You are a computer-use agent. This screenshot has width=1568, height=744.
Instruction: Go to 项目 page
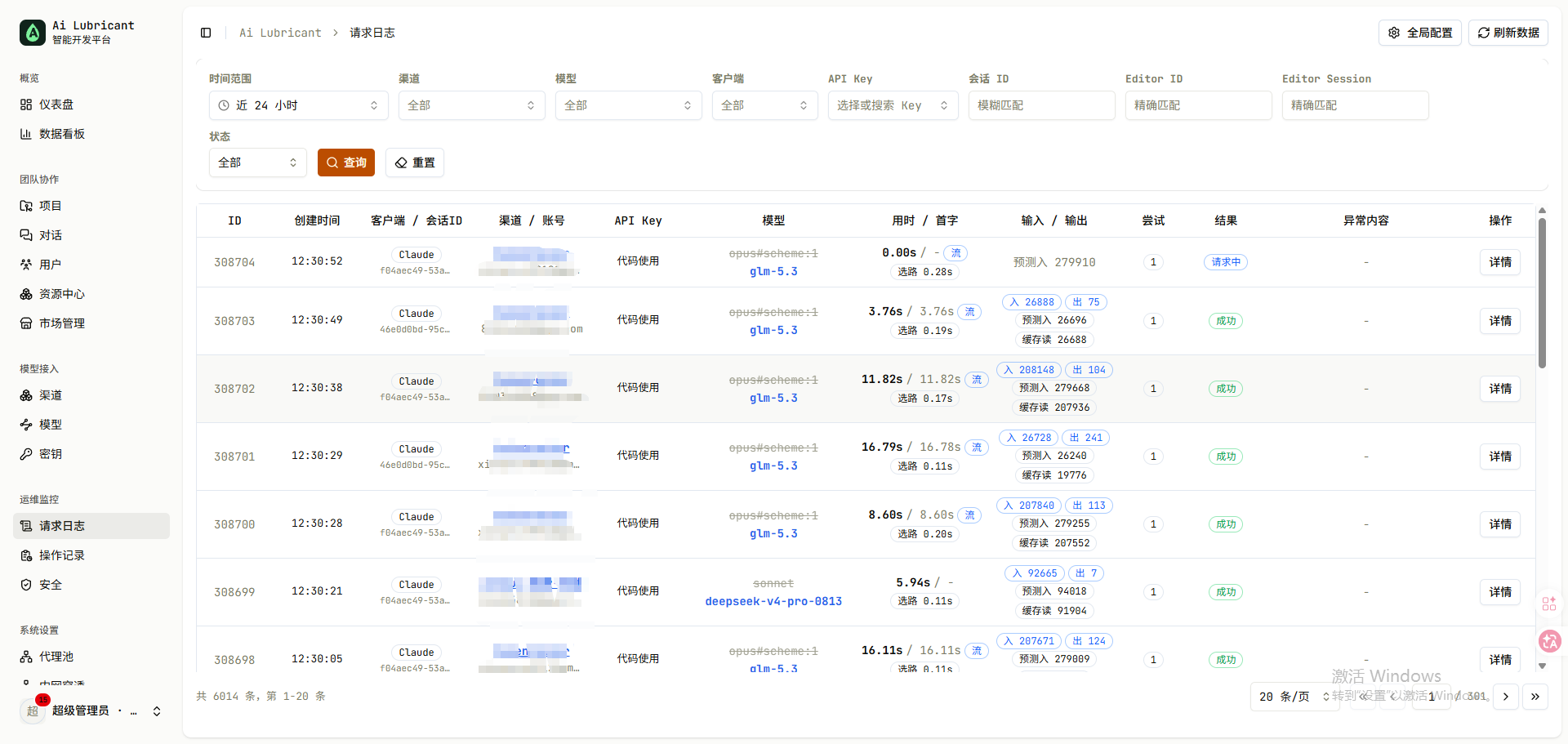click(91, 206)
